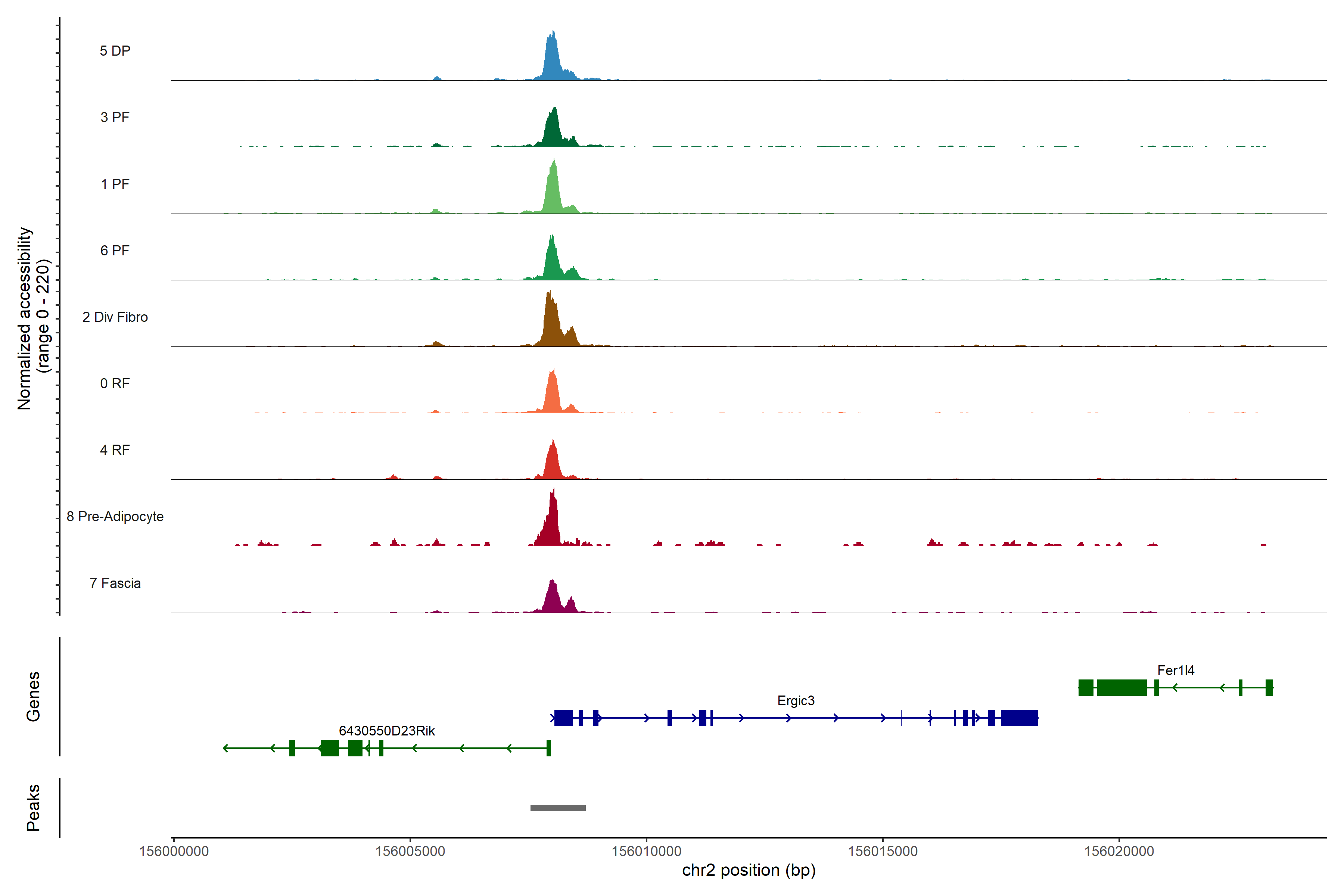Click the 2 Div Fibro track label
This screenshot has height=896, width=1344.
pos(115,317)
